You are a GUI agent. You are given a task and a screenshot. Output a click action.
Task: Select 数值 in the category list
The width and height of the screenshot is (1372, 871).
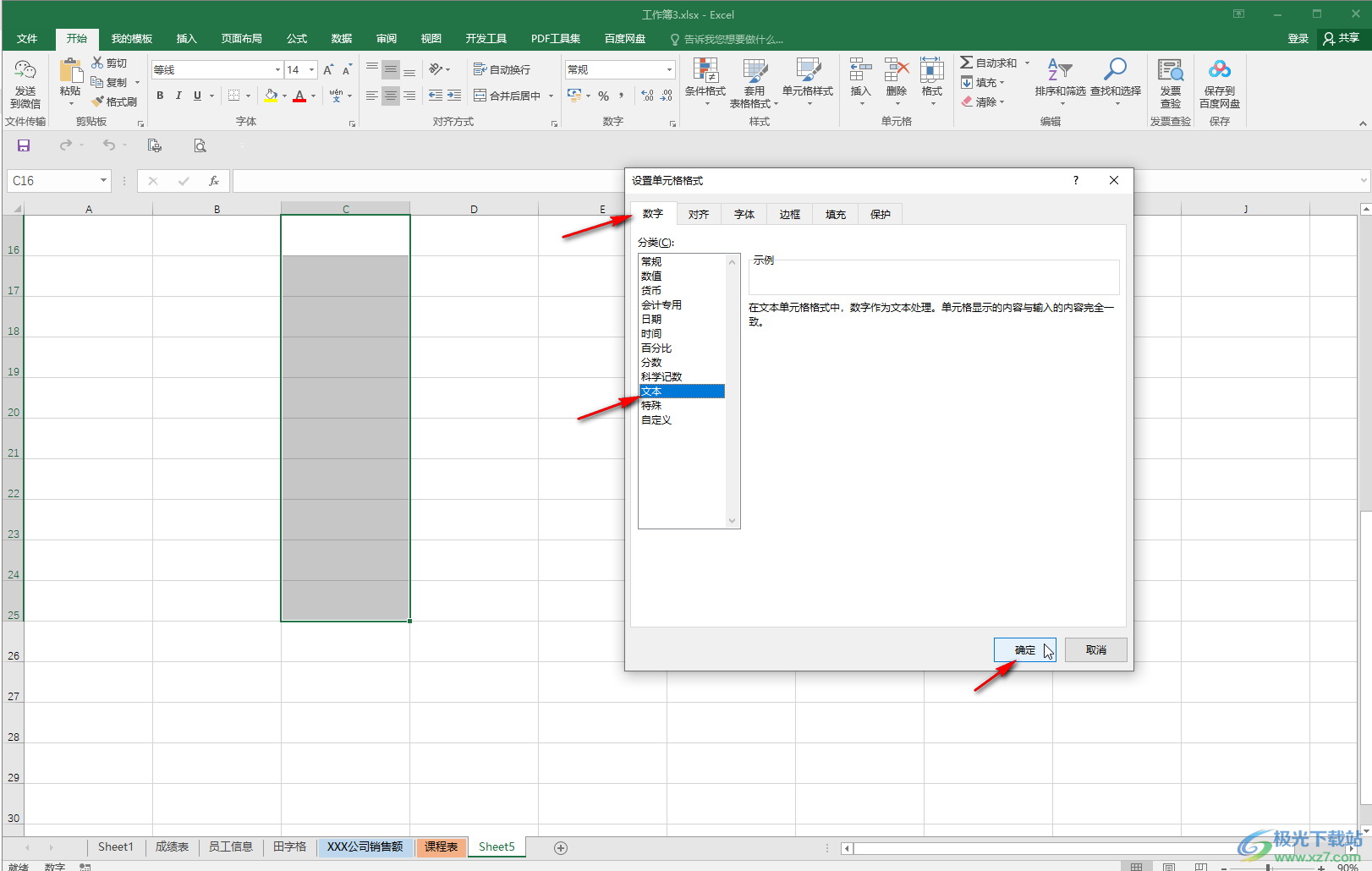pyautogui.click(x=651, y=276)
